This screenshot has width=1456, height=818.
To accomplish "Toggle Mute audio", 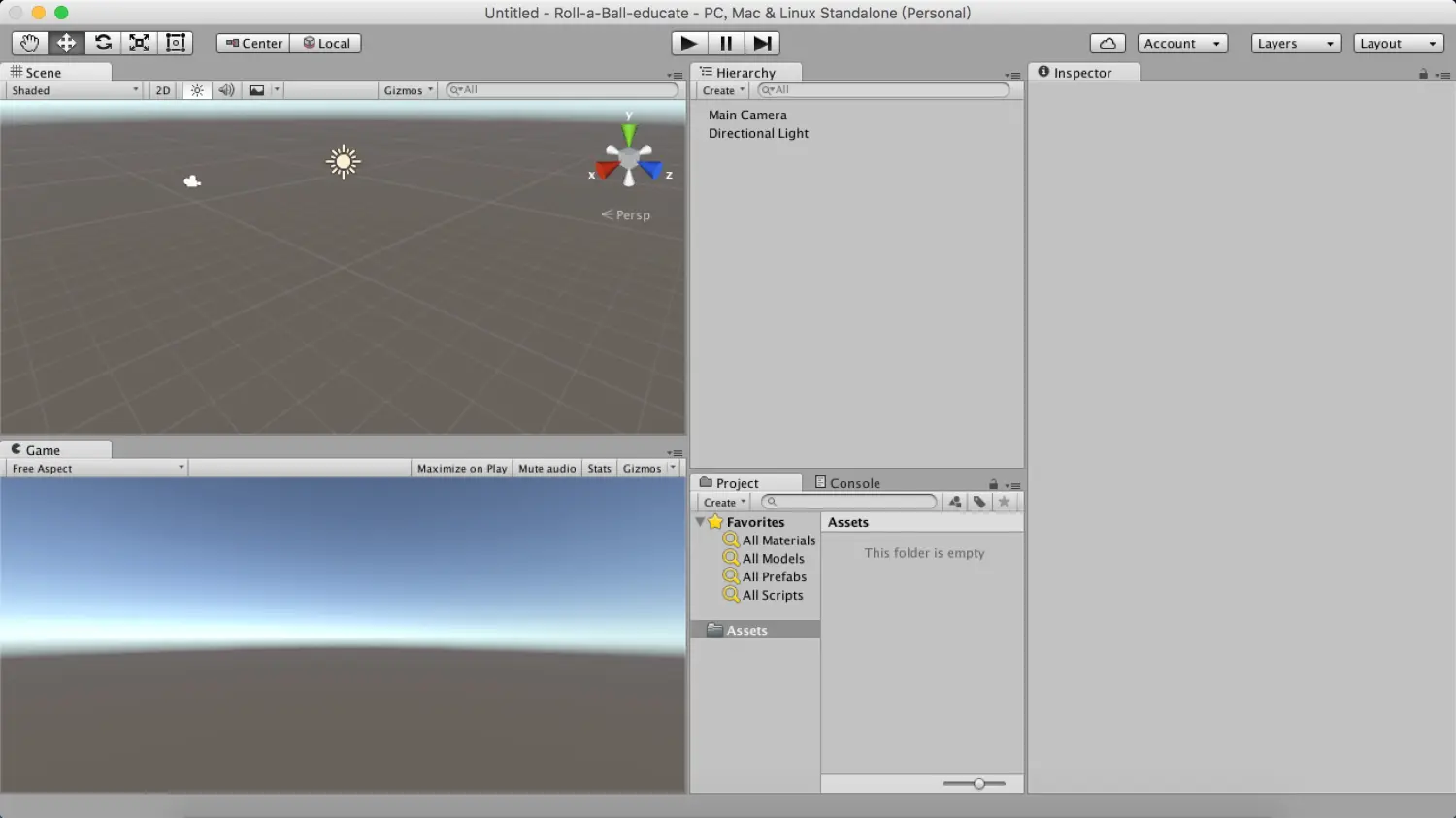I will (546, 468).
